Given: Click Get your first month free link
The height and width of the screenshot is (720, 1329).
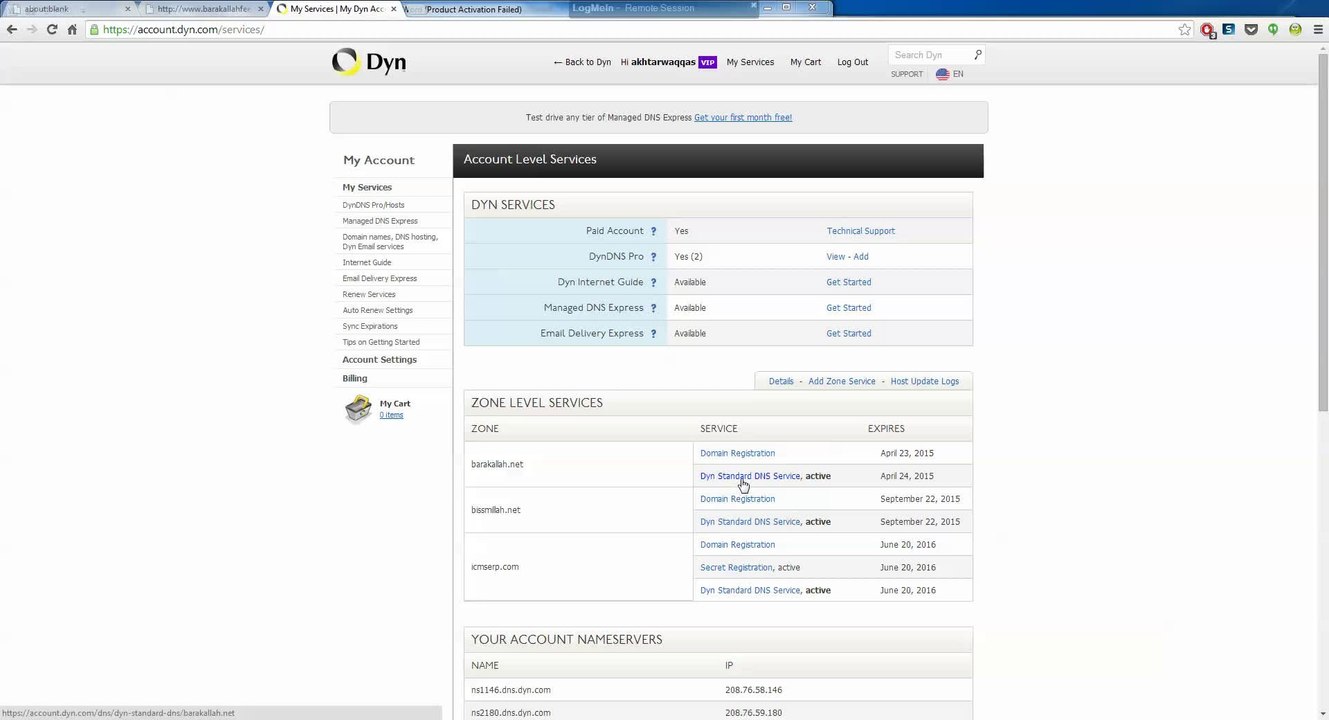Looking at the screenshot, I should tap(743, 118).
